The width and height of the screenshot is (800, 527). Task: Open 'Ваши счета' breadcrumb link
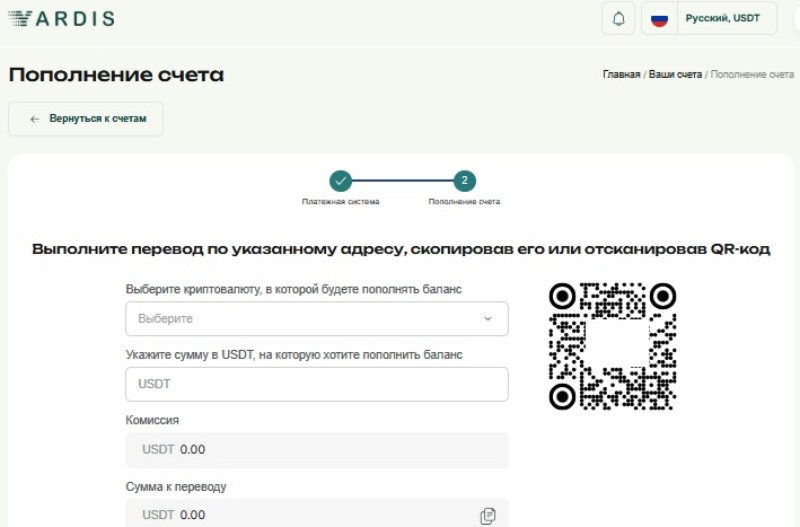tap(675, 75)
